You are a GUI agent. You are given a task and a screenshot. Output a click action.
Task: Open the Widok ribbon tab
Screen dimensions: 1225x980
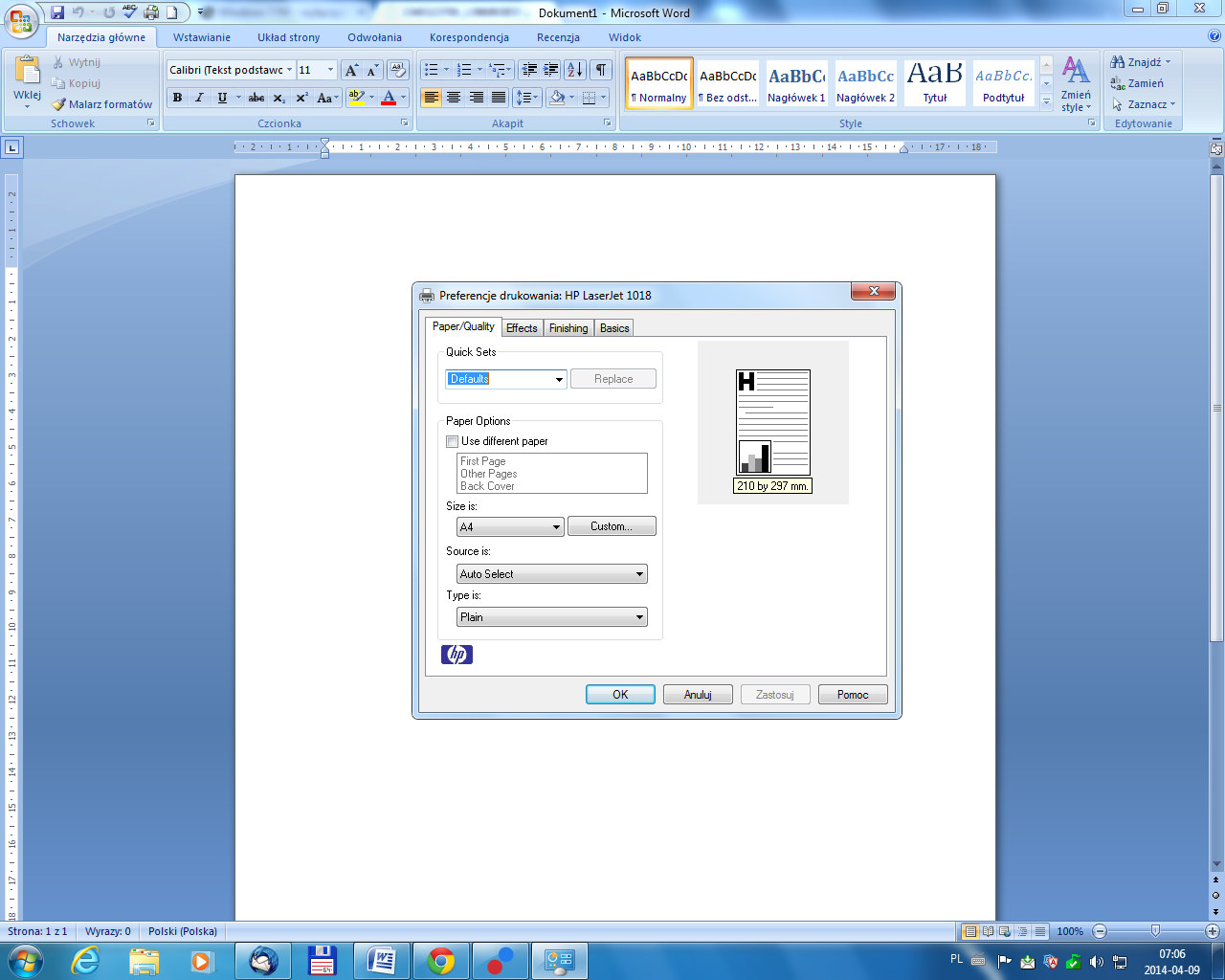[625, 37]
